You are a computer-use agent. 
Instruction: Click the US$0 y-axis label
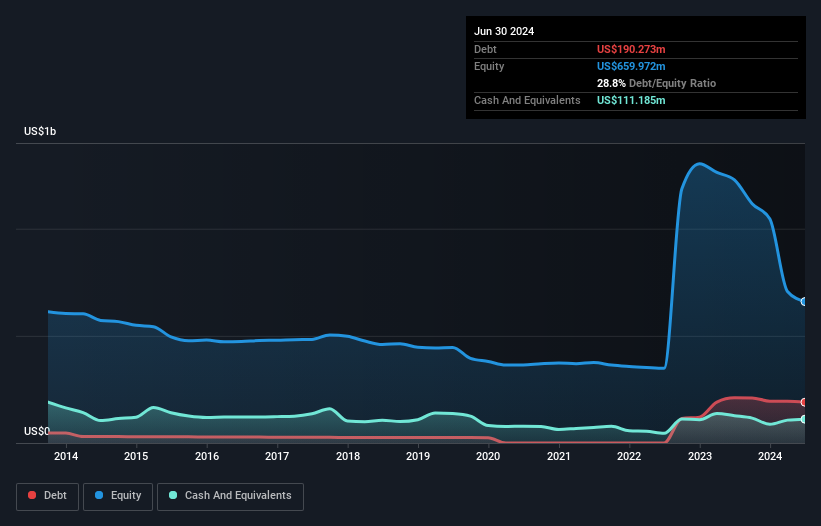tap(37, 431)
